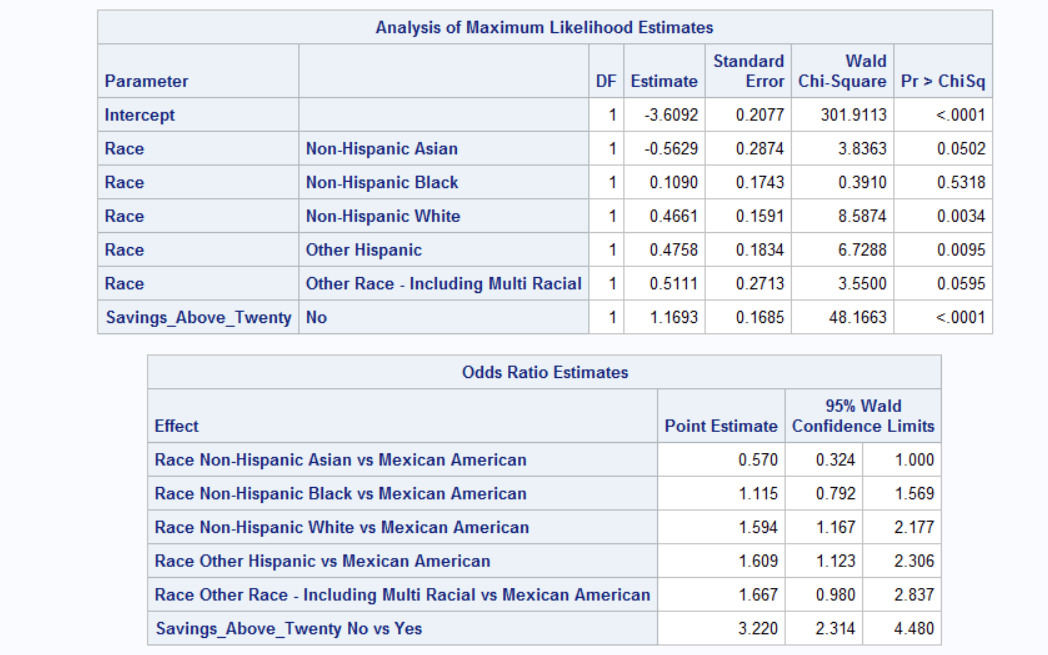1048x655 pixels.
Task: Click the p-value 0.0502
Action: click(x=961, y=148)
